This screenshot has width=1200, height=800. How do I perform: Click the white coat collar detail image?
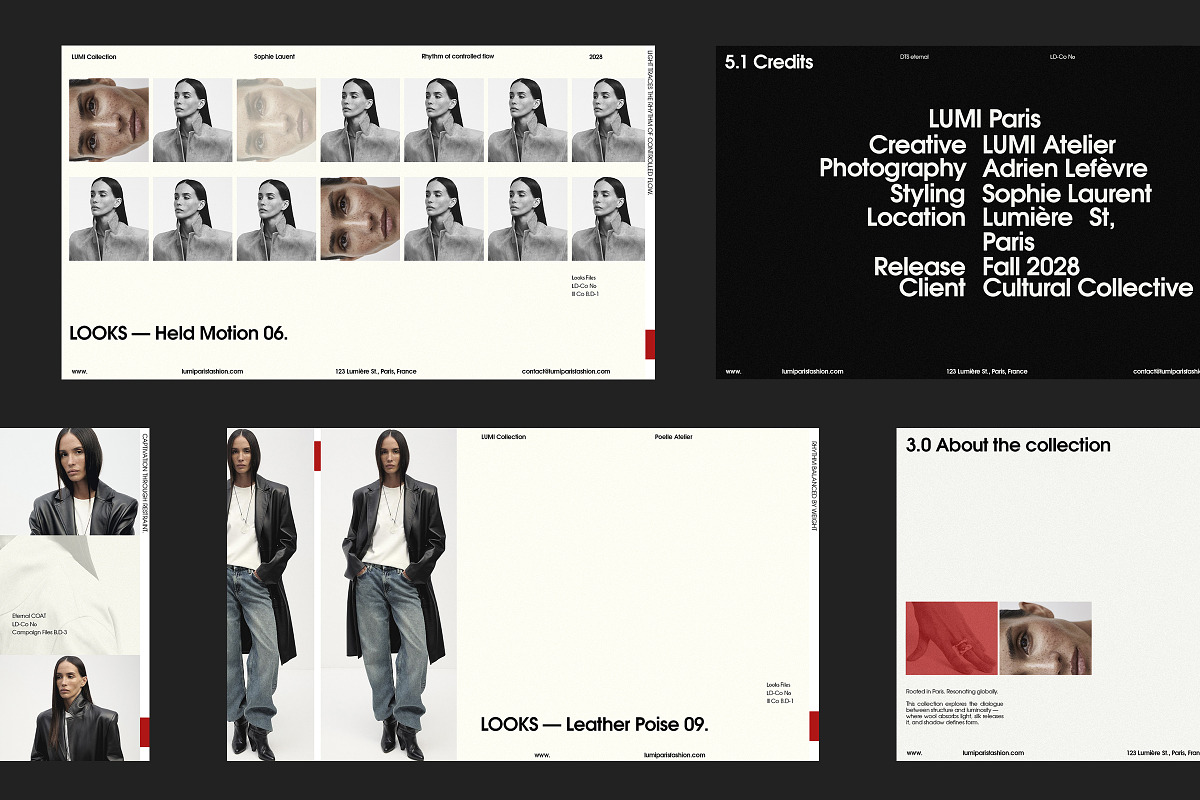tap(68, 595)
